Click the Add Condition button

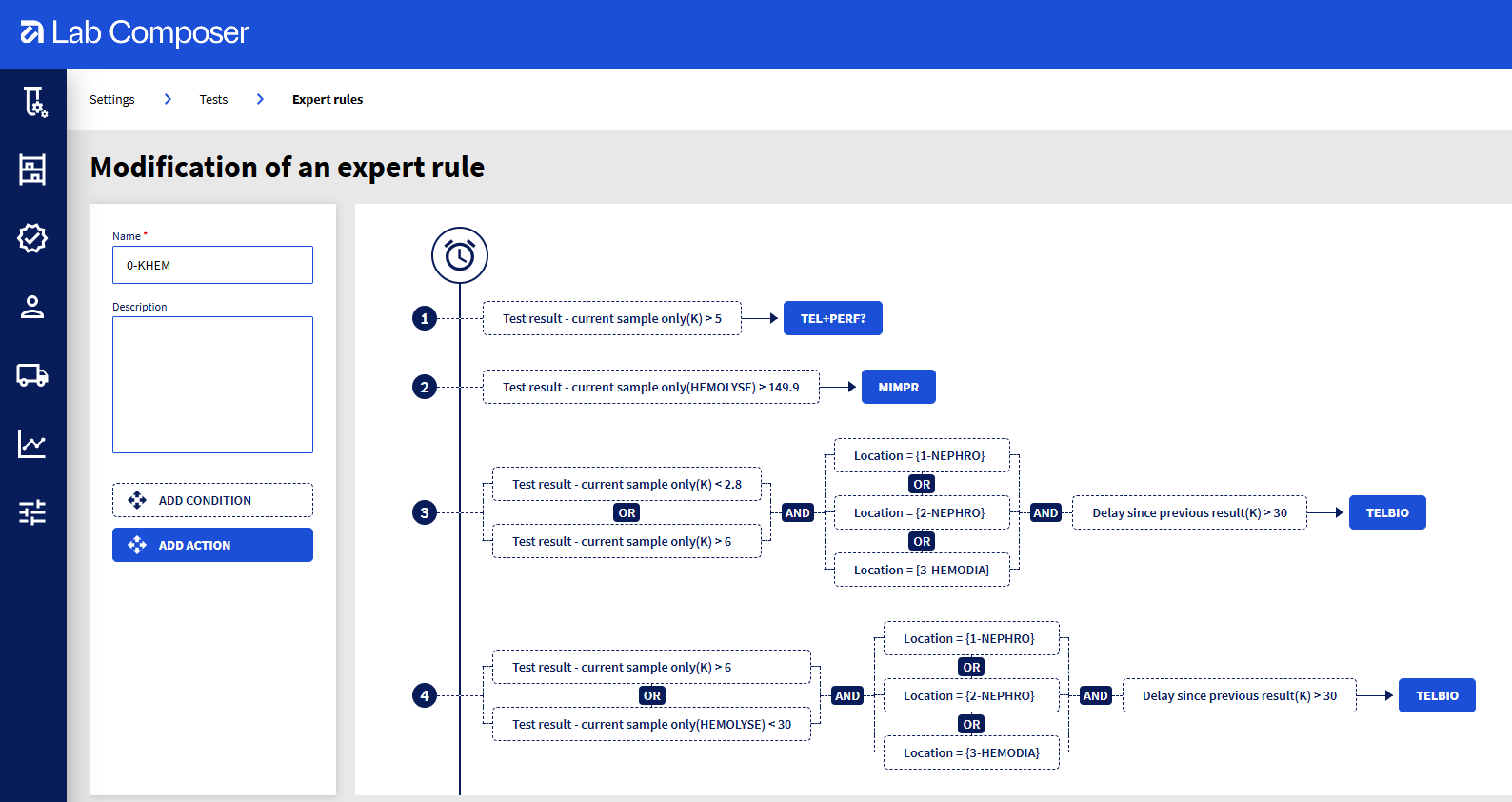tap(212, 500)
